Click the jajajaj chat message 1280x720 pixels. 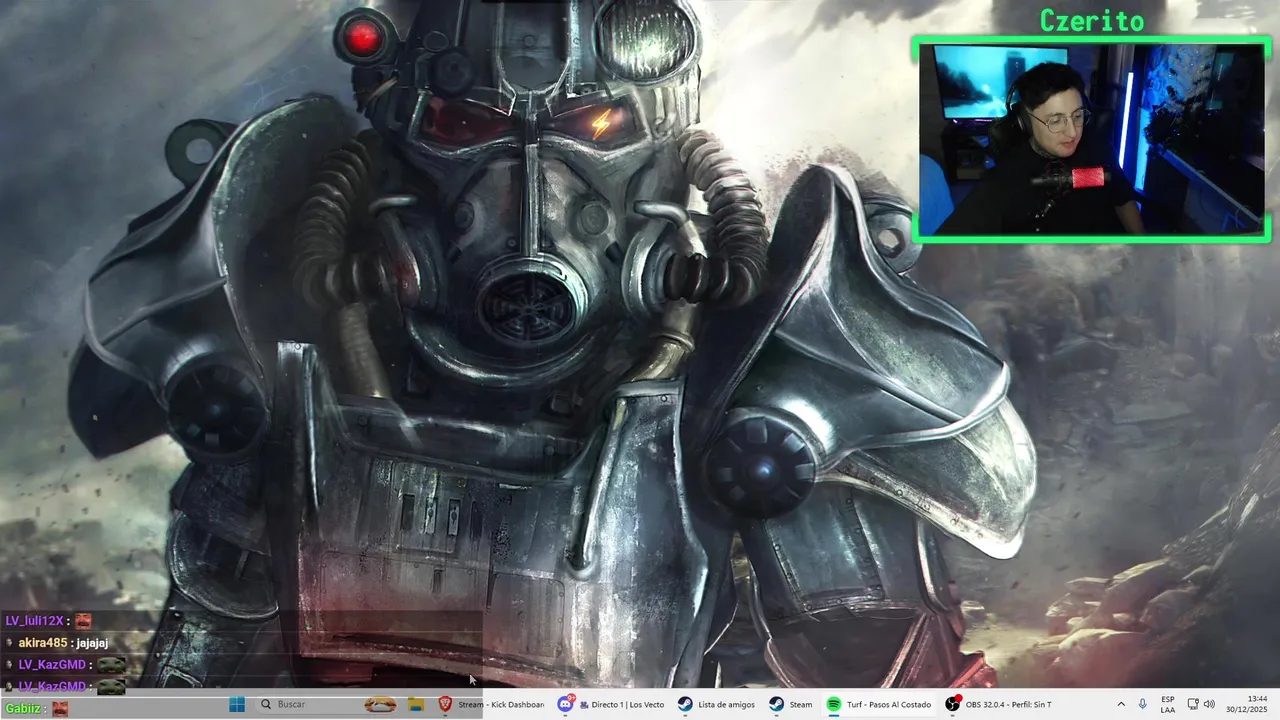92,643
